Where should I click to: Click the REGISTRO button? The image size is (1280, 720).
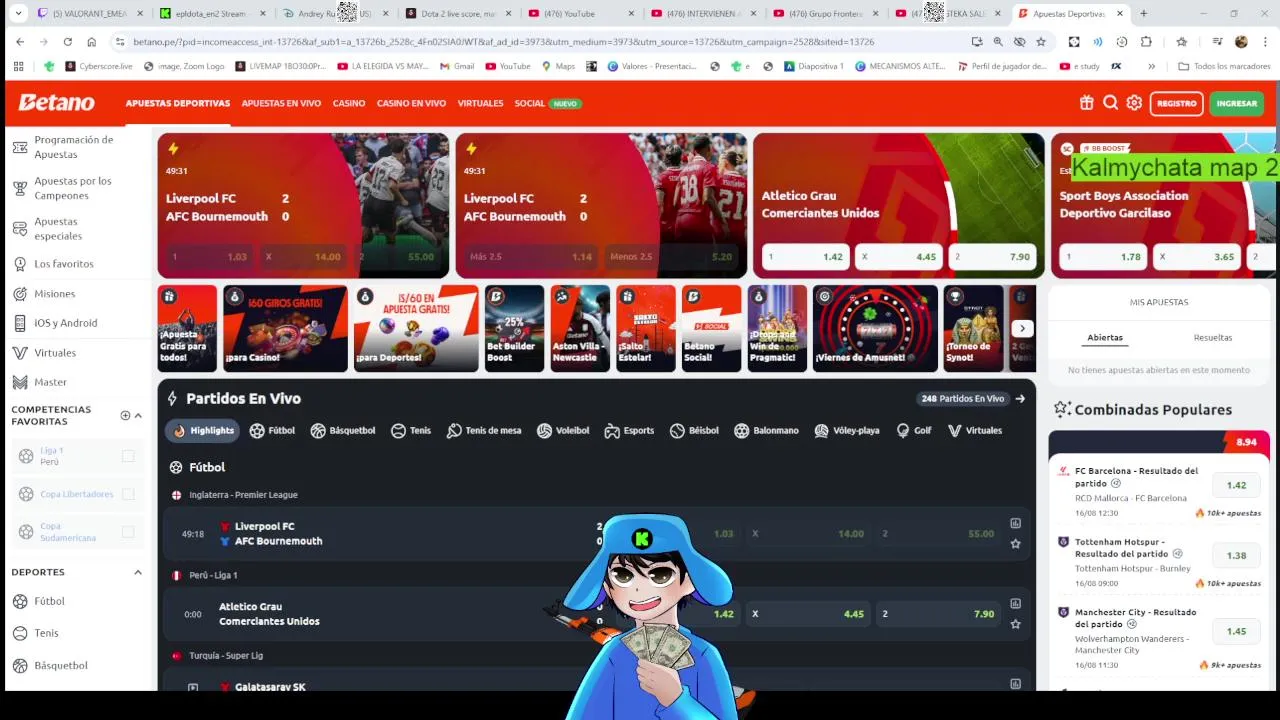pyautogui.click(x=1176, y=103)
